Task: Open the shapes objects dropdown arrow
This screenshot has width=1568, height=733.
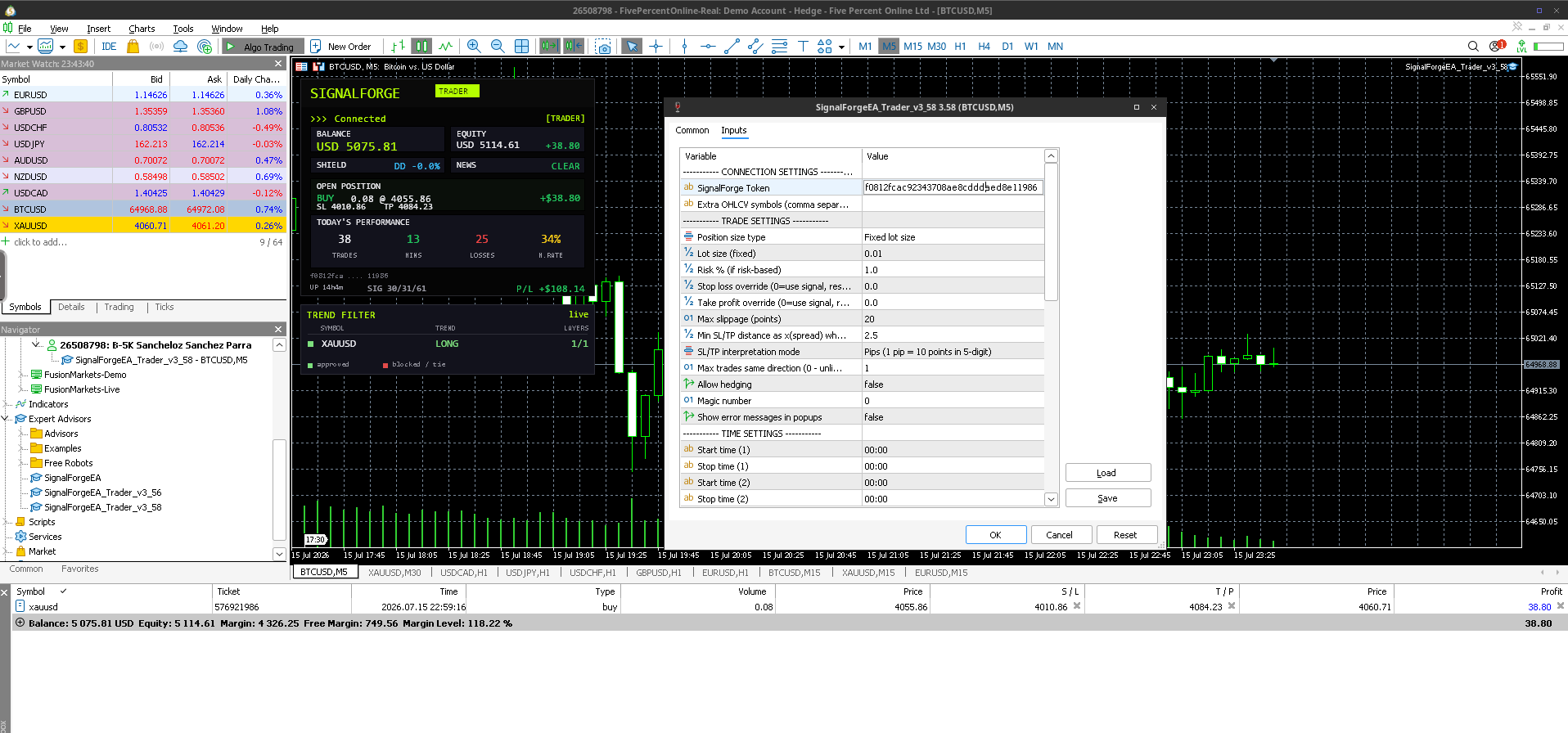Action: [x=841, y=47]
